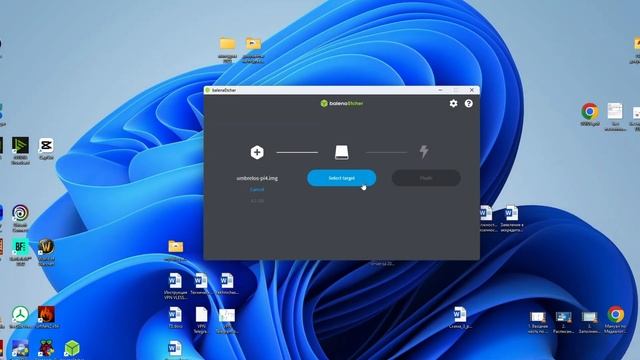Screen dimensions: 640x360
Task: Select the green three-blade fan desktop shortcut
Action: (x=20, y=317)
